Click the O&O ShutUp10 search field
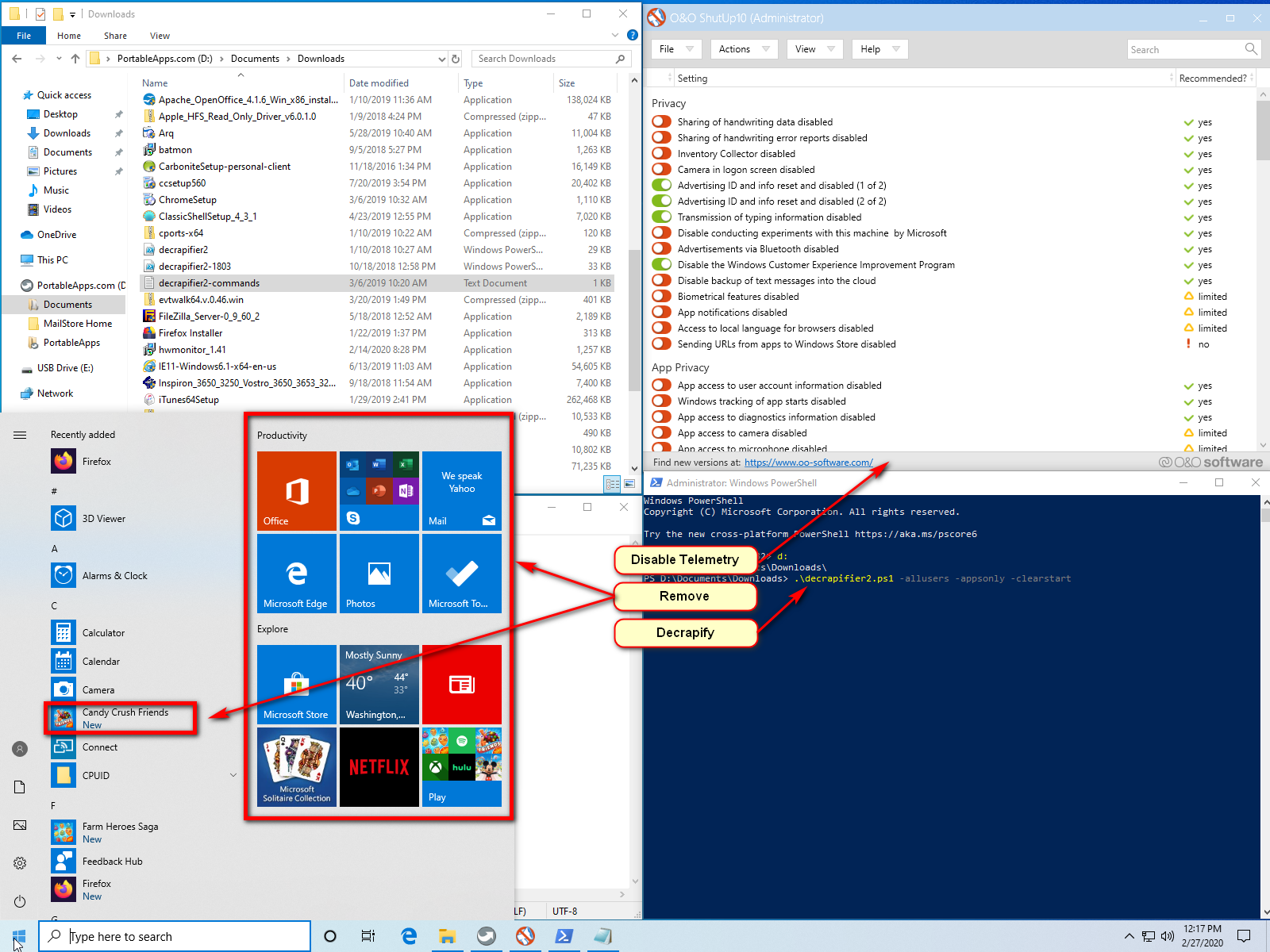Viewport: 1270px width, 952px height. point(1194,49)
